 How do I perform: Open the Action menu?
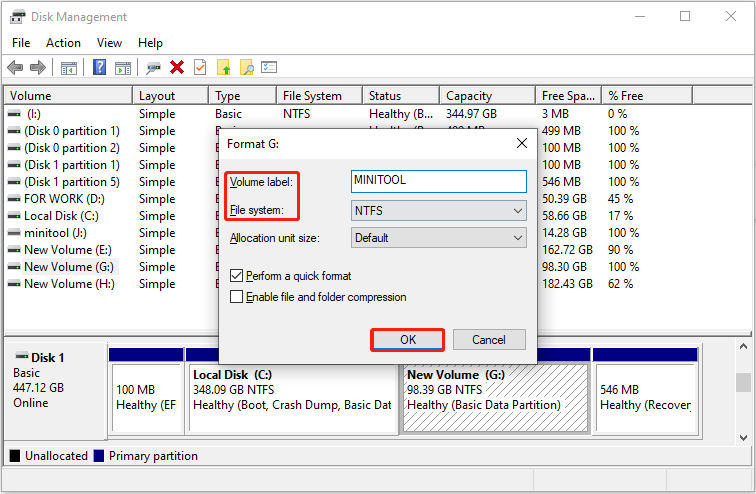coord(63,43)
